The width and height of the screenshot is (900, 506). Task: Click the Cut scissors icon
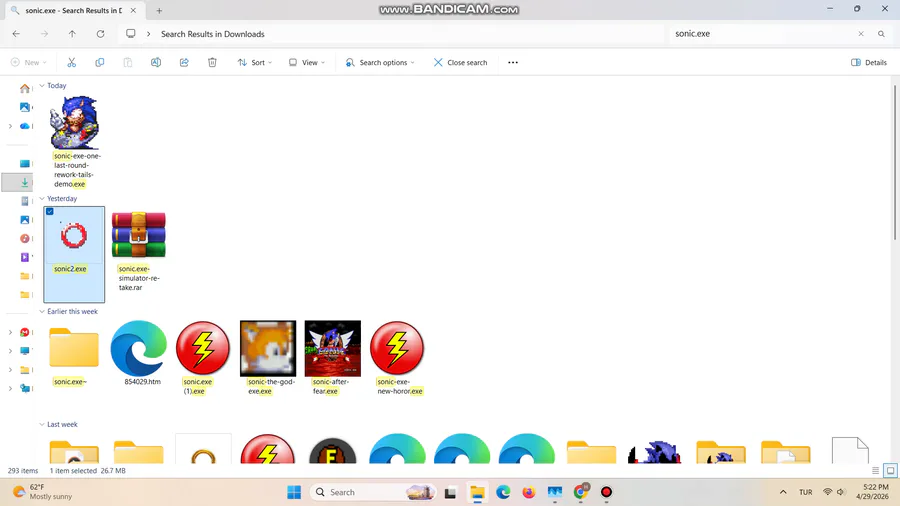point(72,63)
